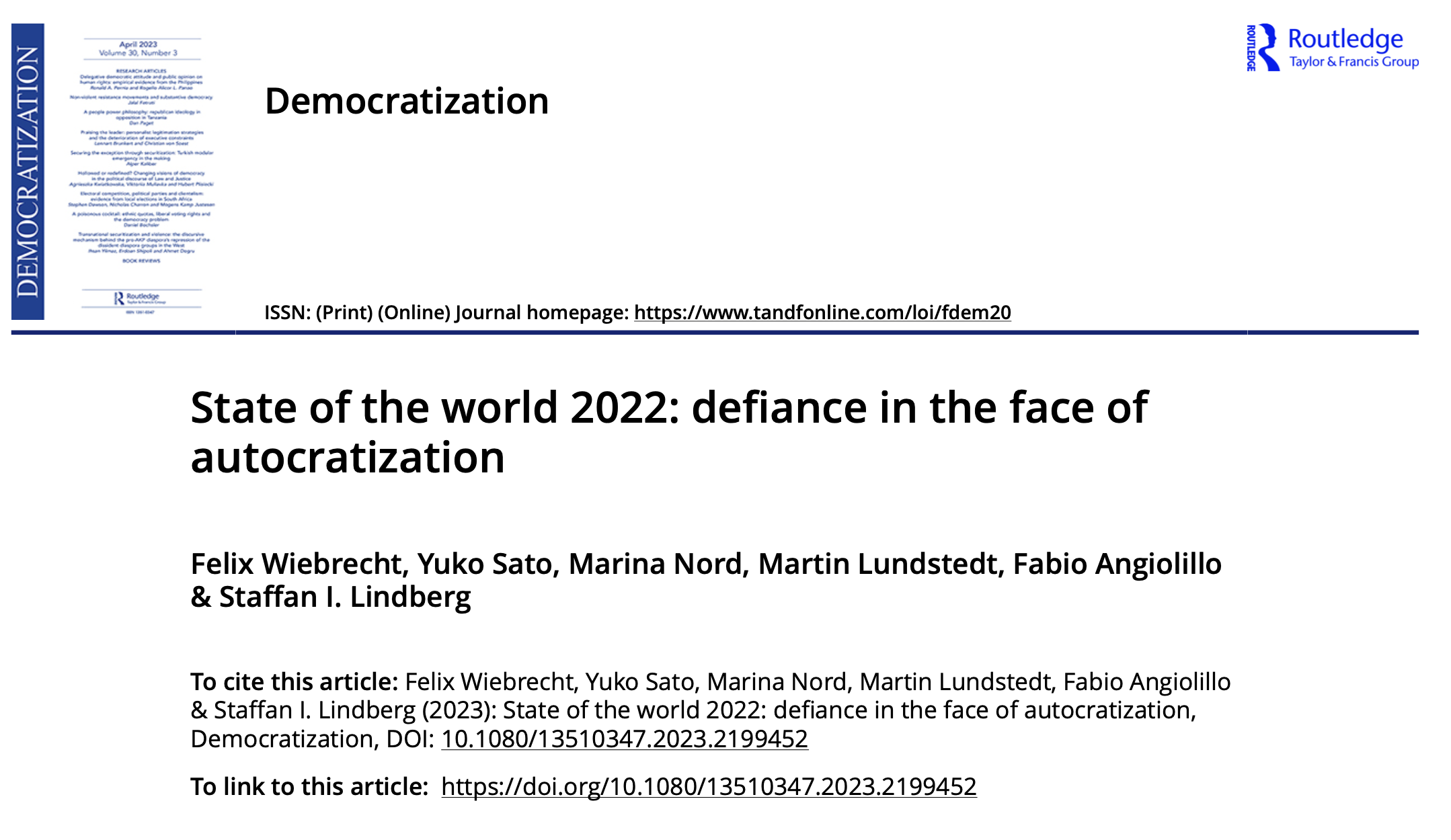
Task: Click 'Felix Wiebrecht' in the bold author list
Action: (x=299, y=564)
